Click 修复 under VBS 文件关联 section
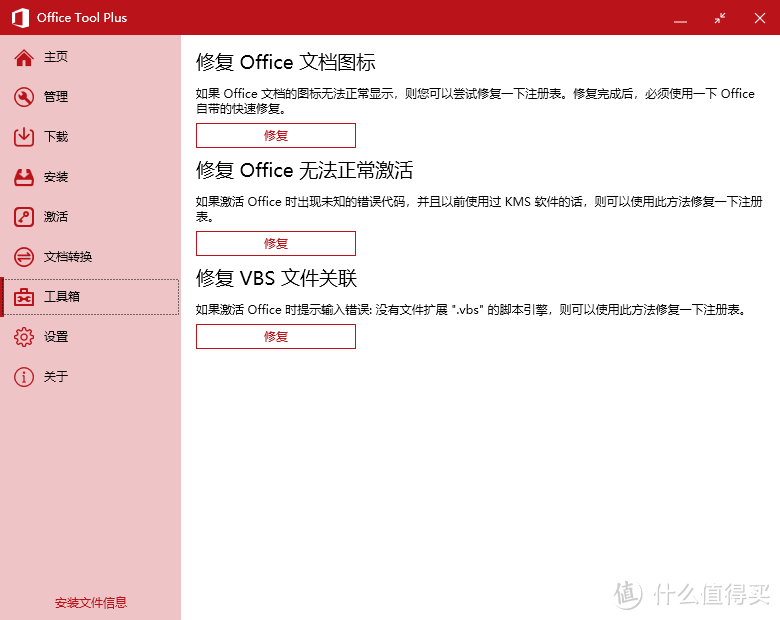Screen dimensions: 780x620 tap(276, 336)
